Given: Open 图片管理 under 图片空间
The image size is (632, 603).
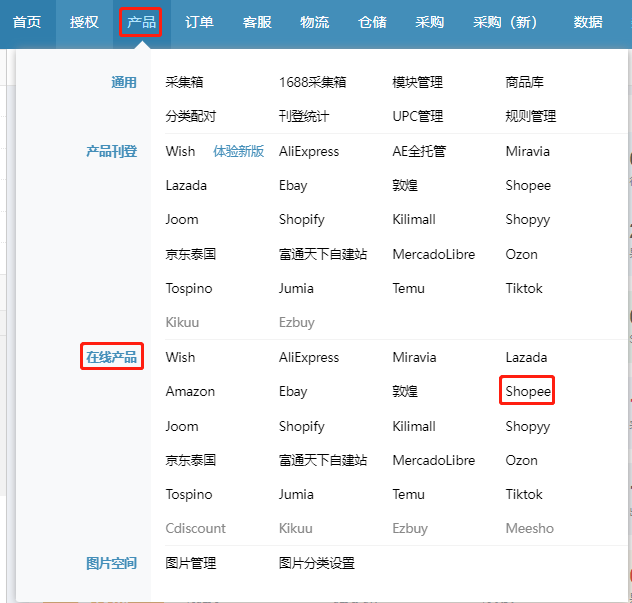Looking at the screenshot, I should pos(191,563).
